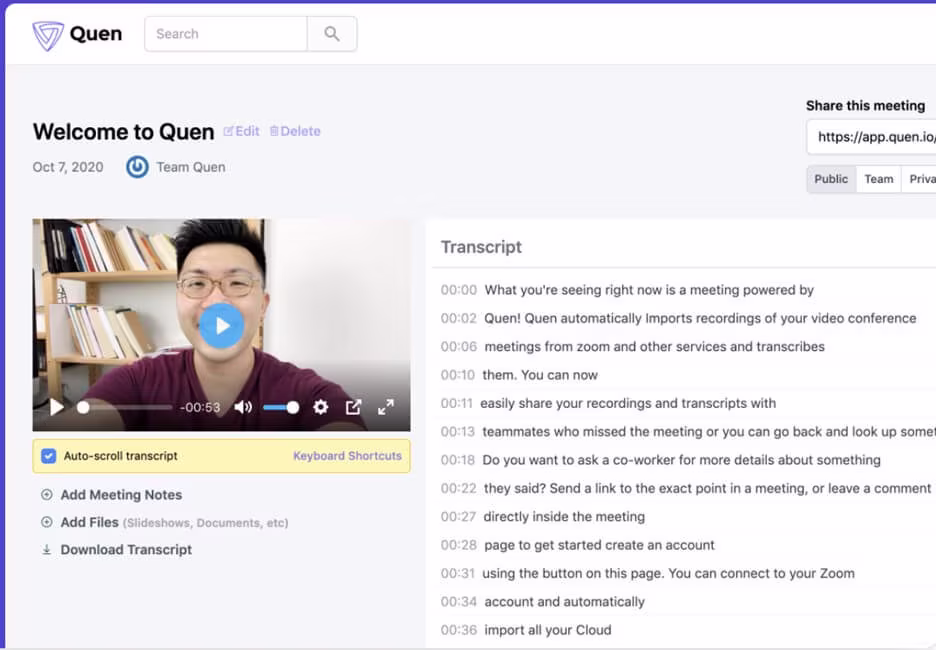Open the Keyboard Shortcuts link

[347, 456]
